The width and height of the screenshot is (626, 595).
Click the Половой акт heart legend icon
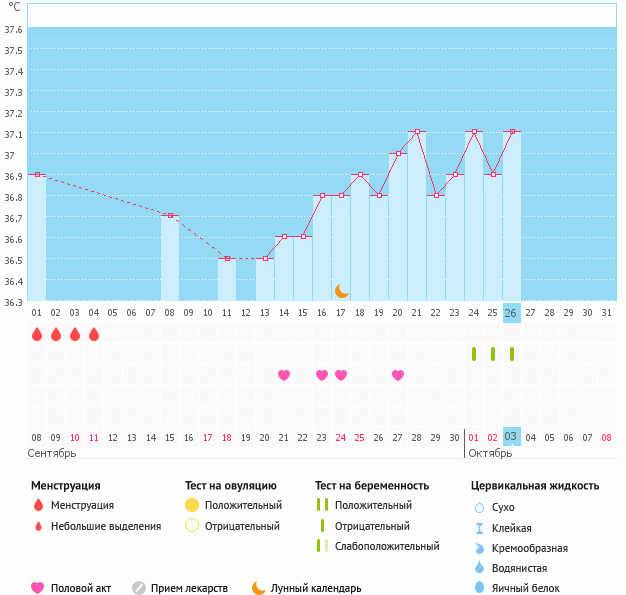[x=38, y=588]
